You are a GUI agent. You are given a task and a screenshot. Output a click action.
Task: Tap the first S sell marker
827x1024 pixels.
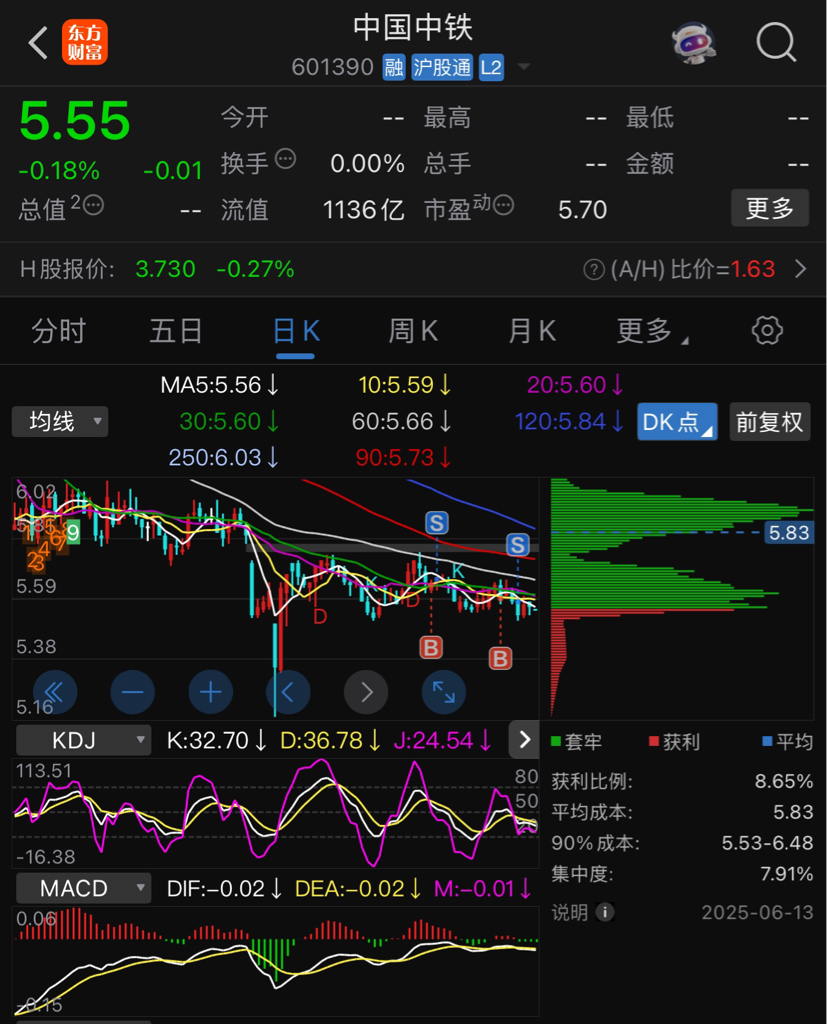click(436, 522)
